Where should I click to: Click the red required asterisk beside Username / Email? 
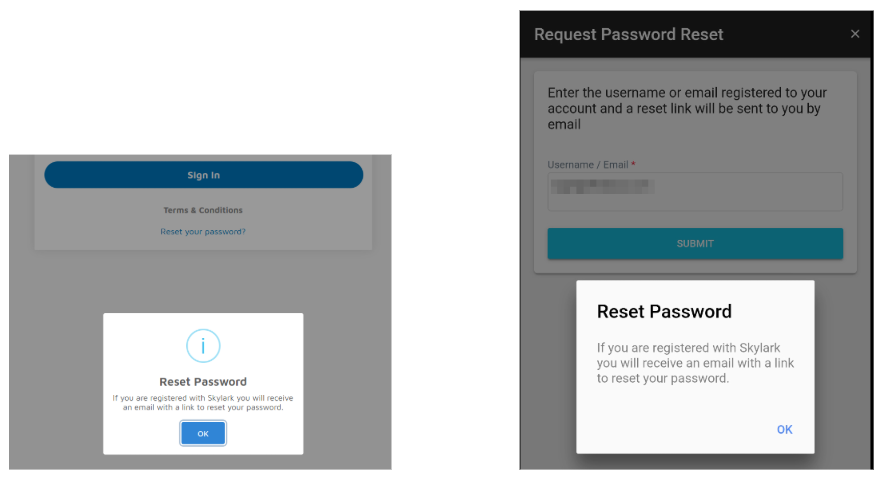[633, 164]
